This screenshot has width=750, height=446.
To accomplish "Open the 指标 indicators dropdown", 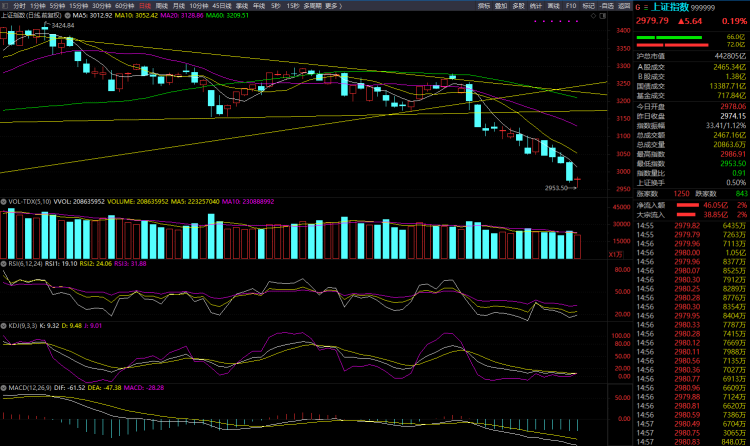I will [484, 5].
